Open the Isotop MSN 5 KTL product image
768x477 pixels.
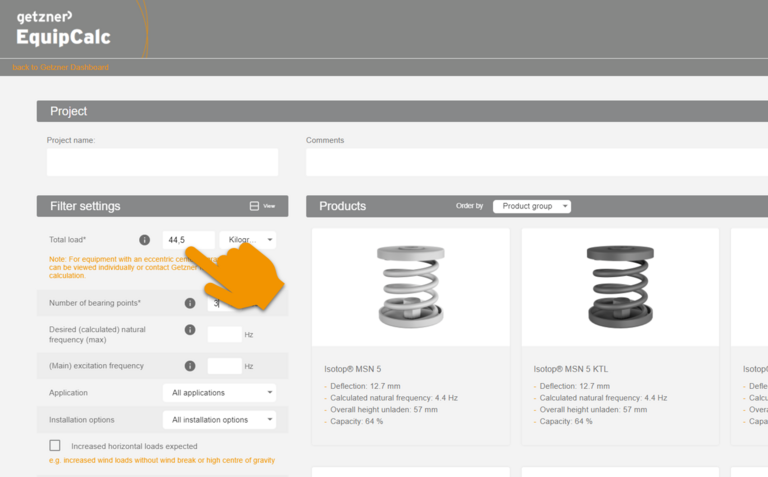pos(620,287)
